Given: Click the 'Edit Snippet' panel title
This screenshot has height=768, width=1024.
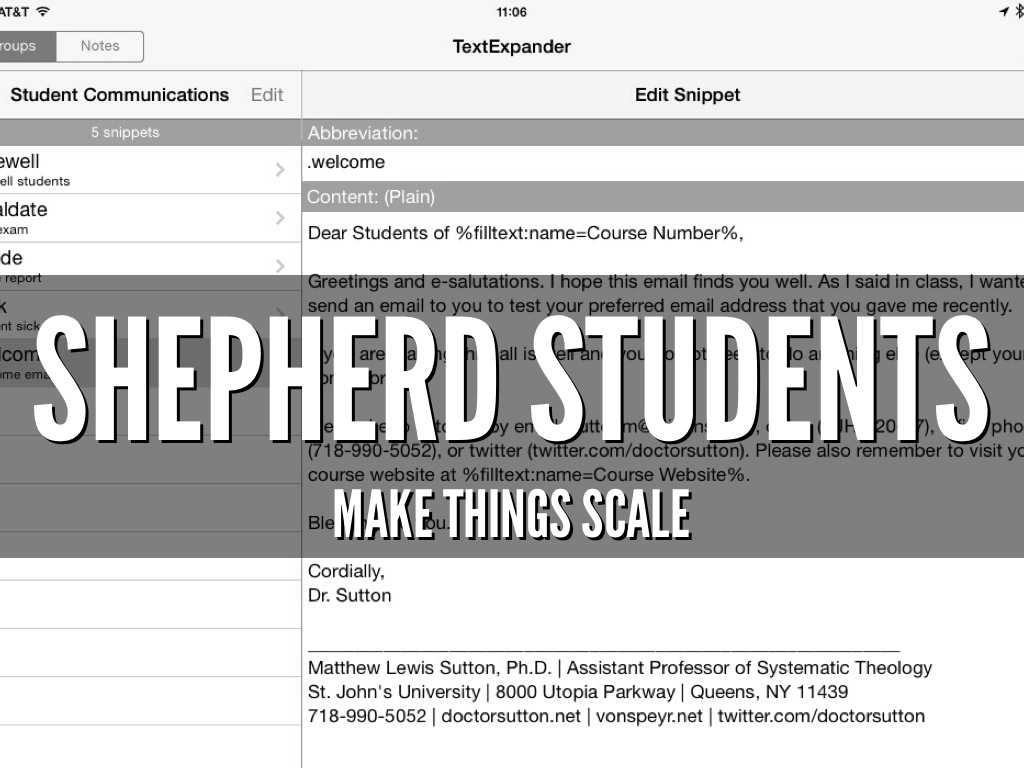Looking at the screenshot, I should tap(688, 95).
